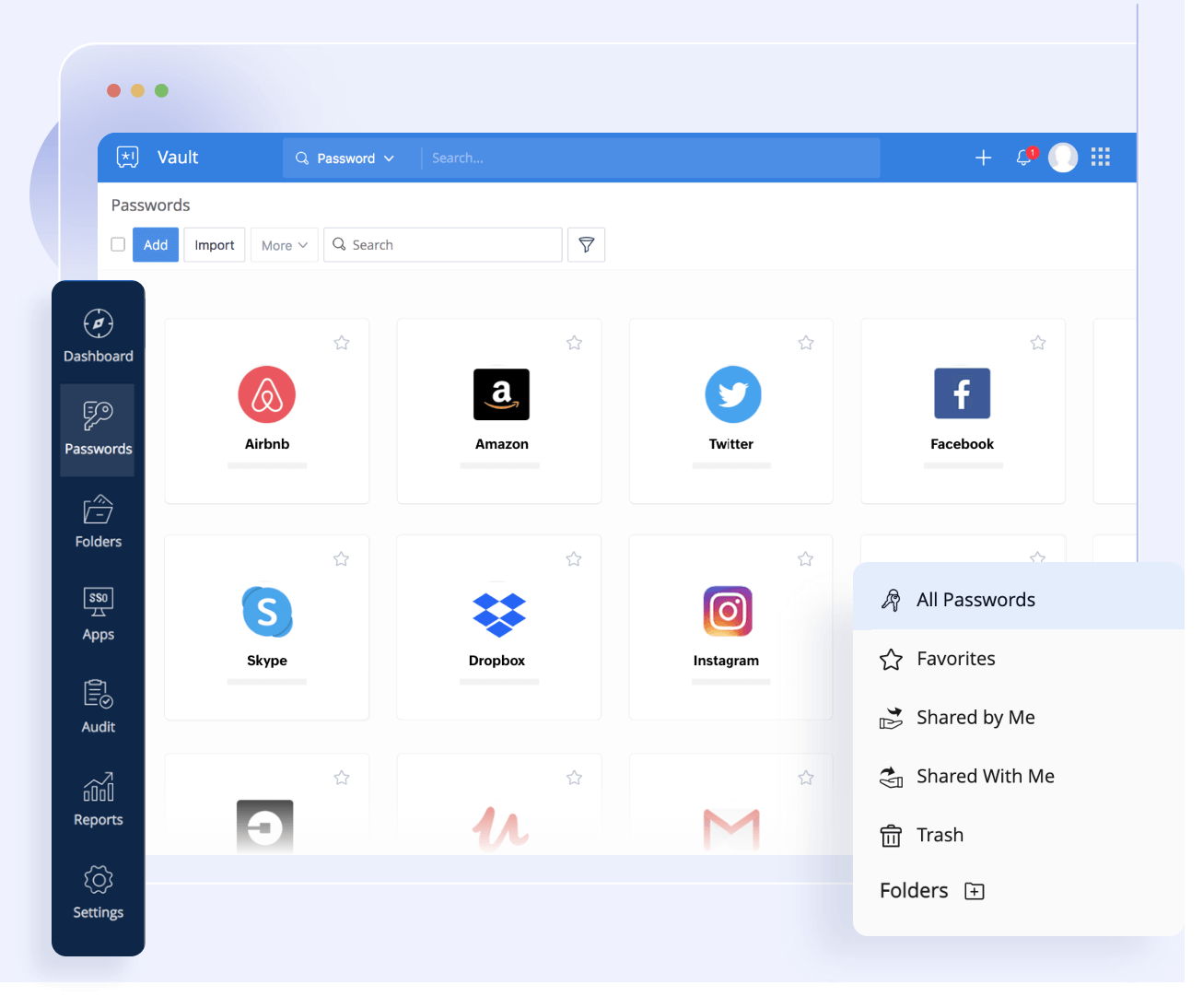Click the Add button

click(156, 245)
